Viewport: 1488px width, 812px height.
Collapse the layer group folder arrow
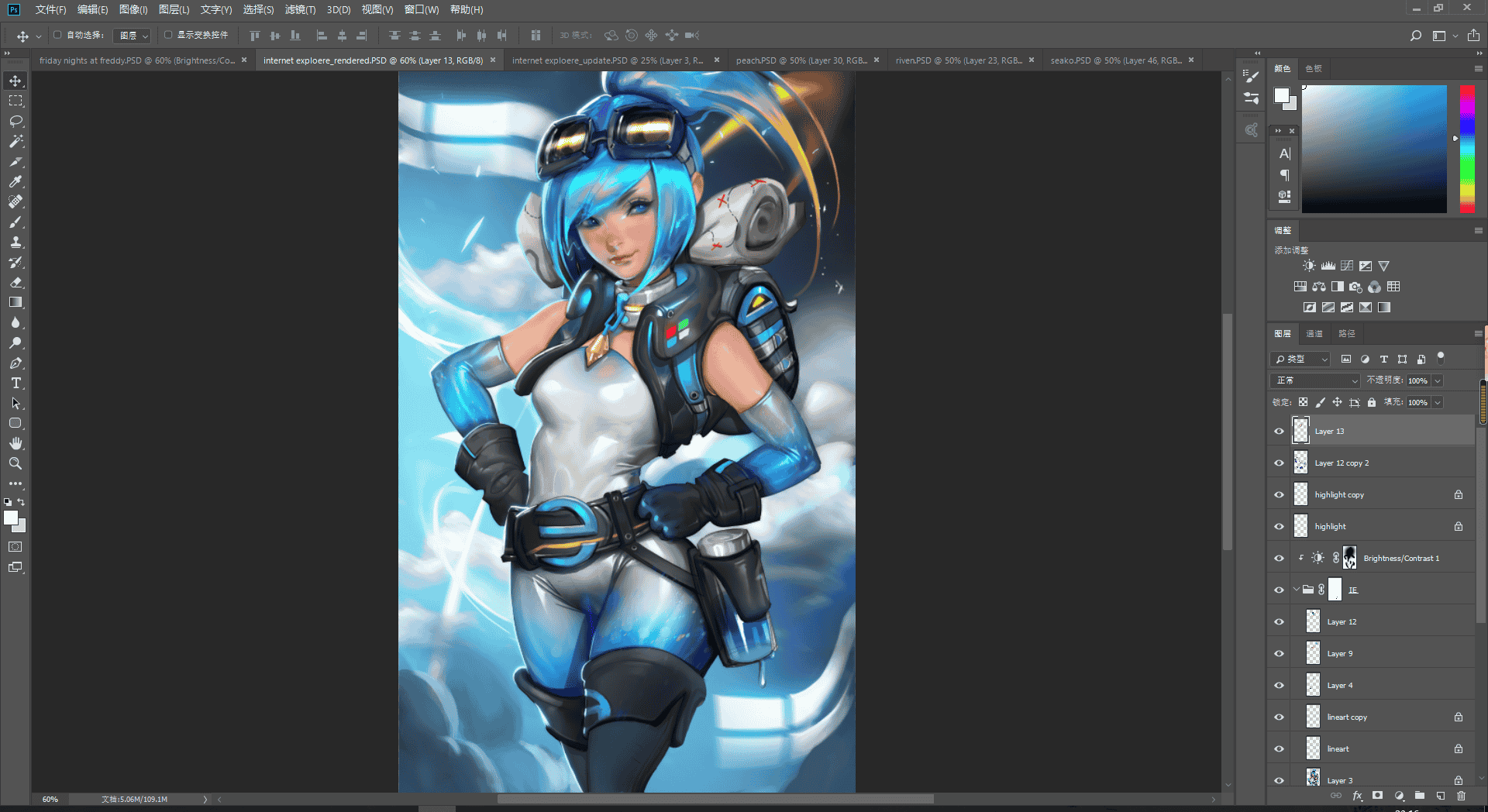pos(1296,590)
